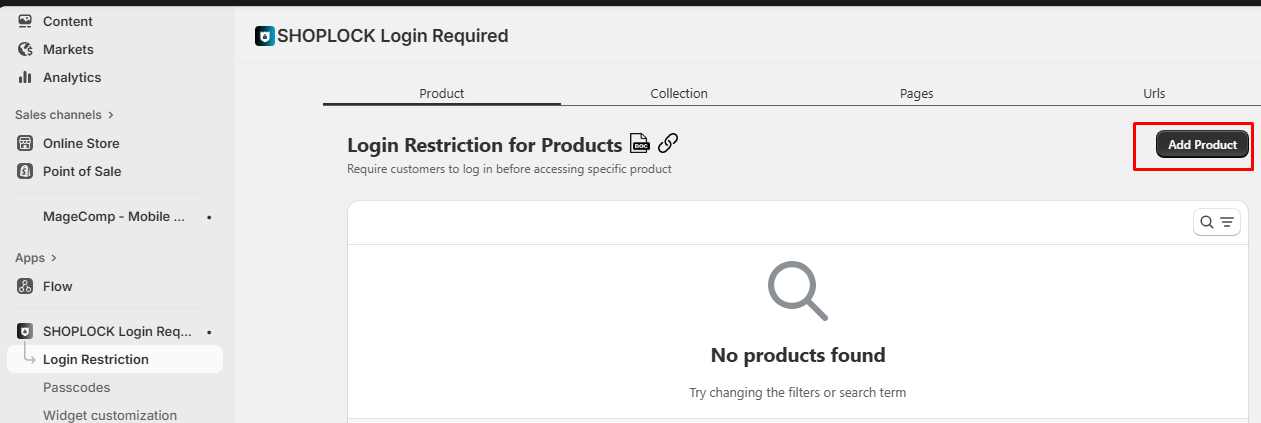Switch to the Collection tab
Viewport: 1261px width, 423px height.
point(679,93)
